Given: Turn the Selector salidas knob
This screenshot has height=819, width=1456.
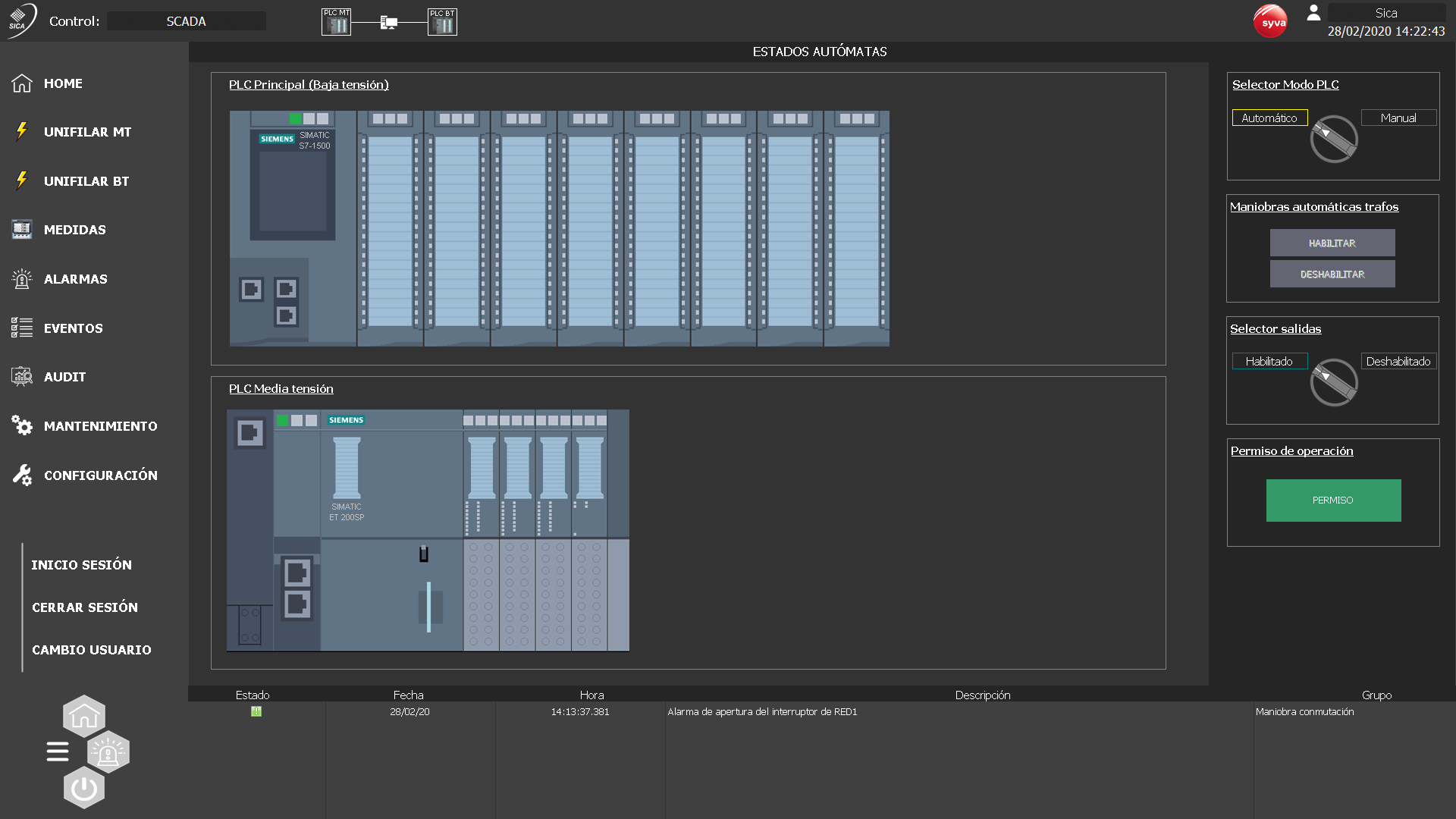Looking at the screenshot, I should pos(1333,382).
